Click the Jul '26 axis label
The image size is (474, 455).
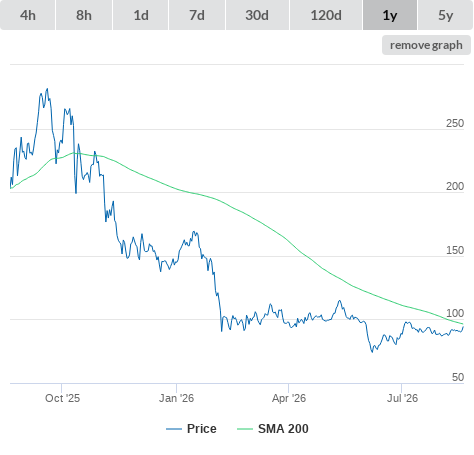[x=402, y=398]
